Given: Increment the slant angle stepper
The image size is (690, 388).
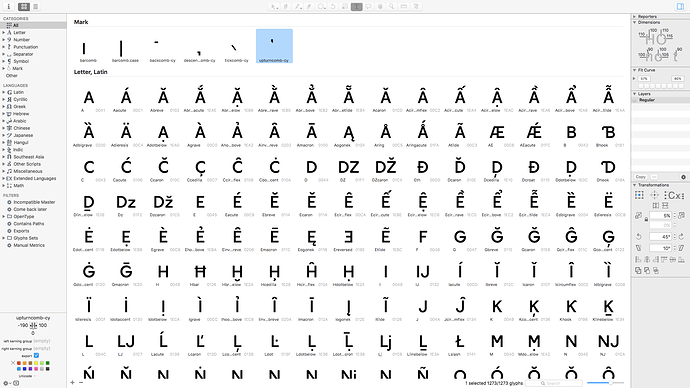Looking at the screenshot, I should tap(675, 246).
